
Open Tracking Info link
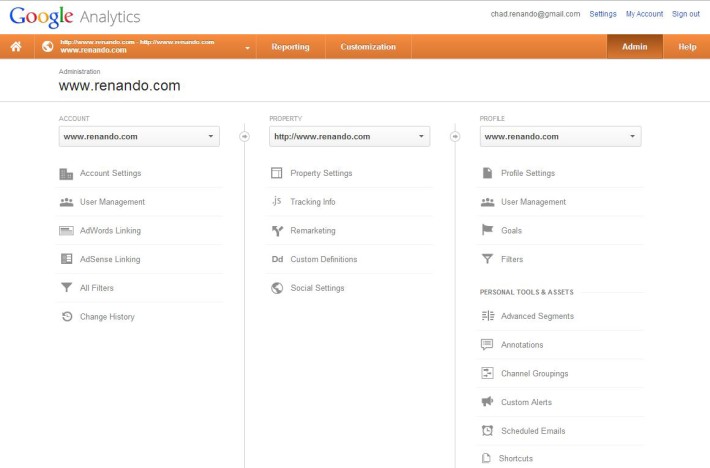(x=313, y=202)
